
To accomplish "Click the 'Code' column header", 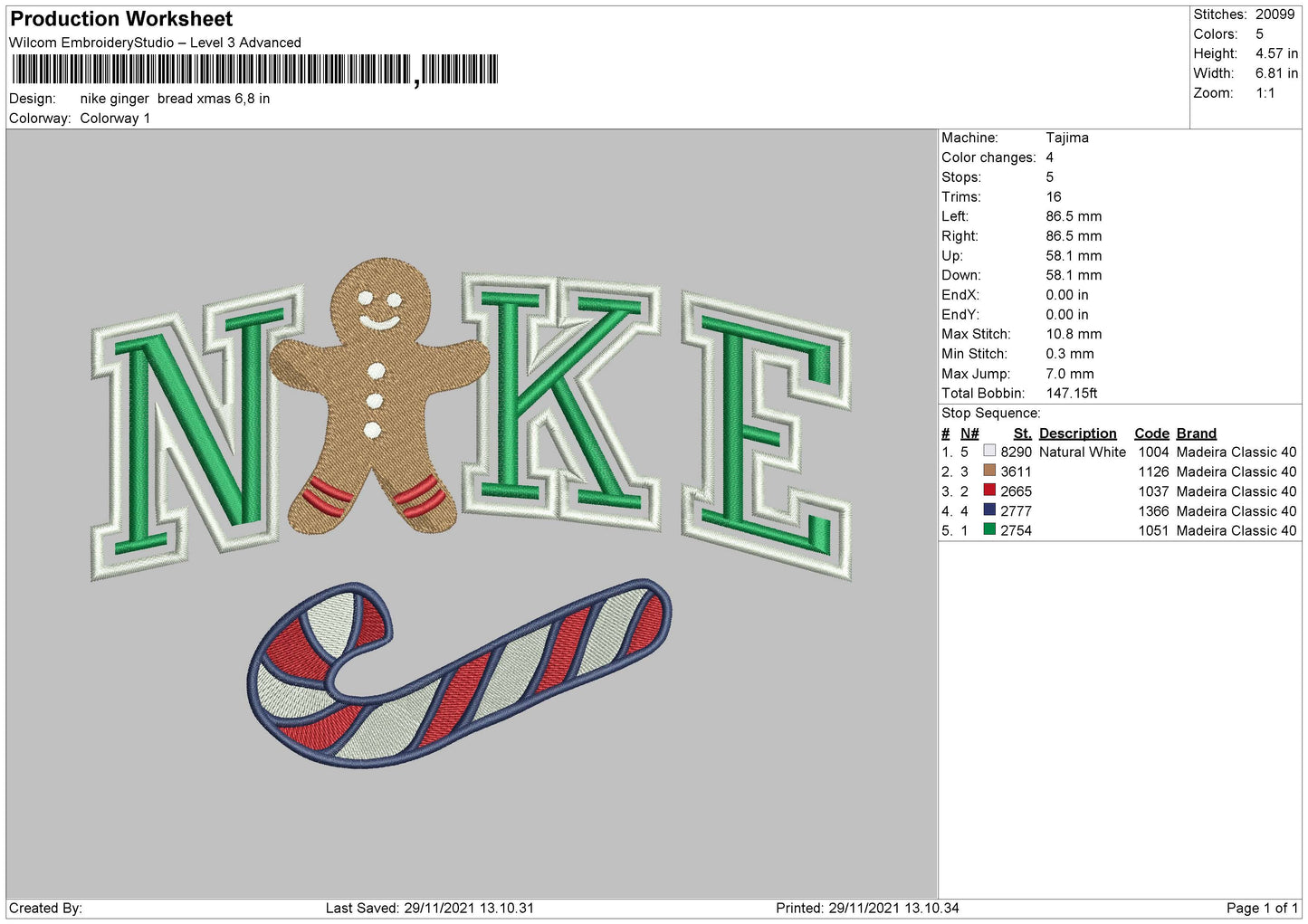I will [1151, 433].
